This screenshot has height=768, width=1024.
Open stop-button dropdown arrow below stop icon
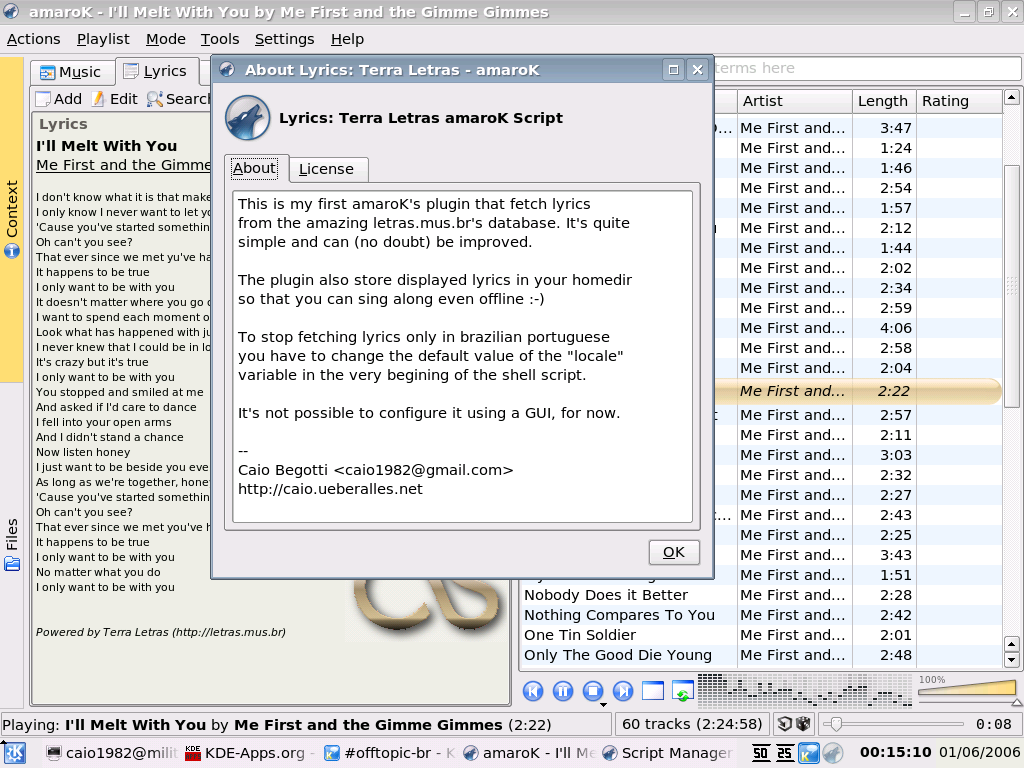point(603,705)
